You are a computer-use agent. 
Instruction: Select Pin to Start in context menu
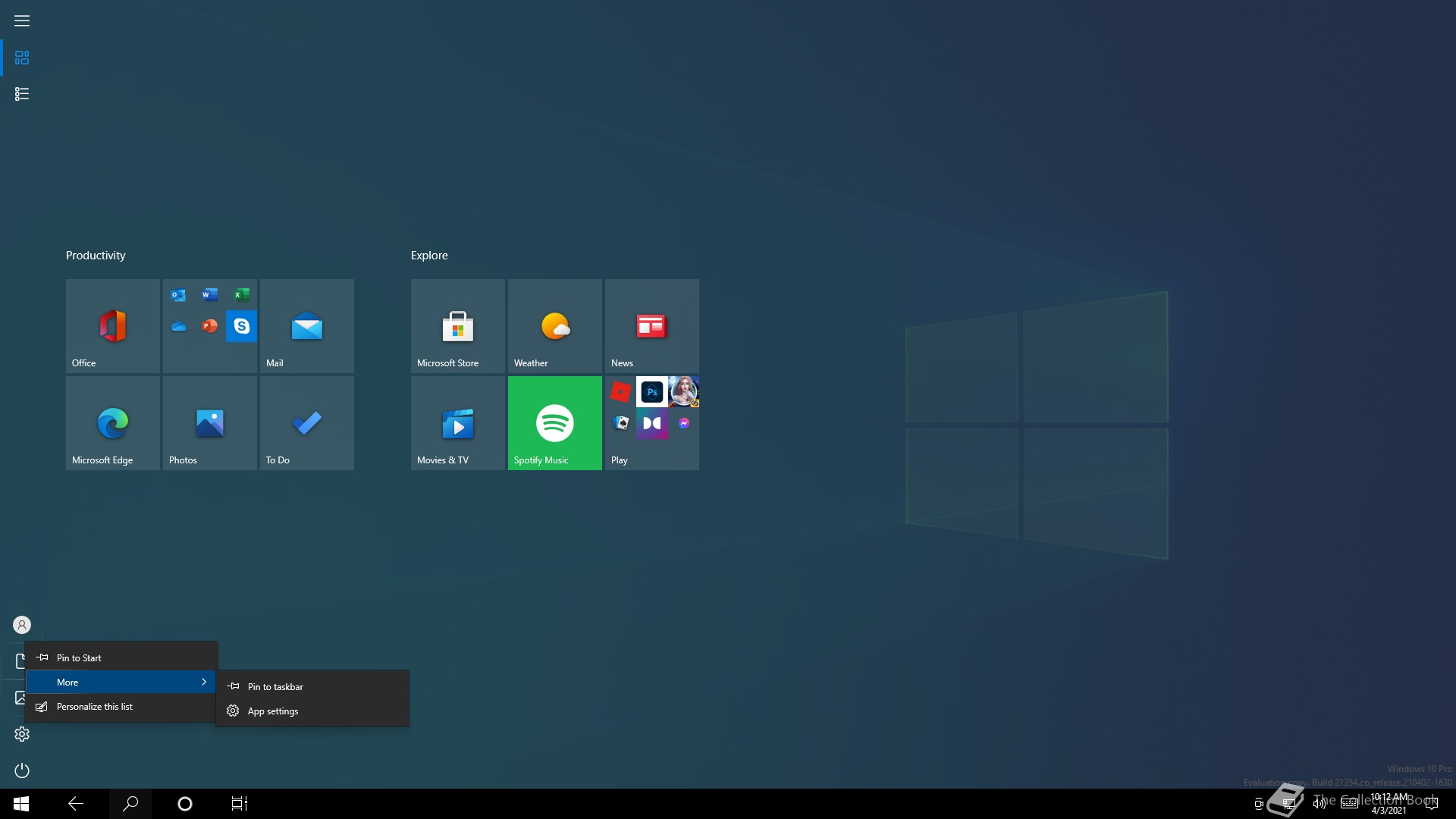click(x=121, y=657)
